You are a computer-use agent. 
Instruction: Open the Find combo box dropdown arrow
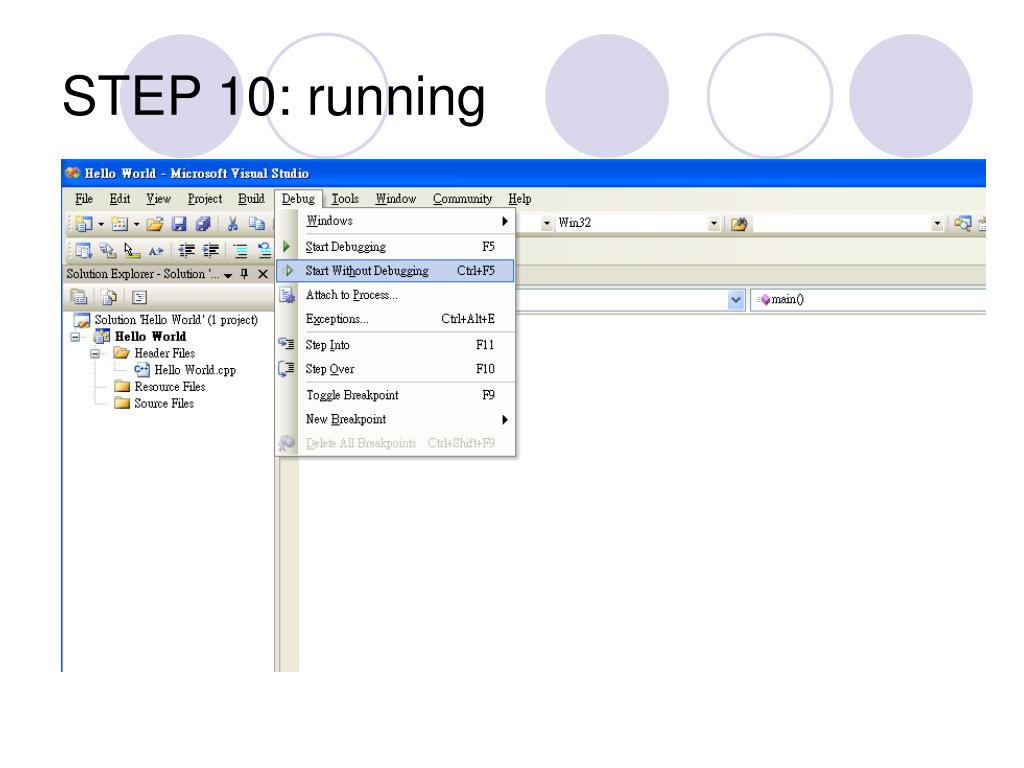937,223
